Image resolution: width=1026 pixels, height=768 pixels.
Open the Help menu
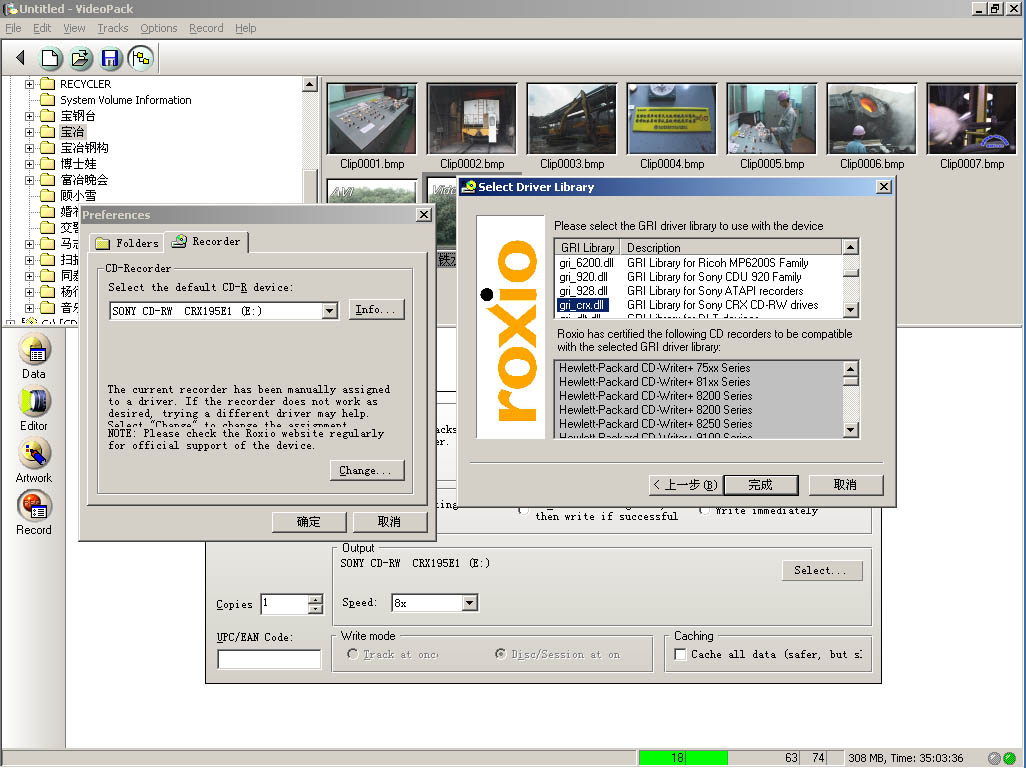[245, 28]
